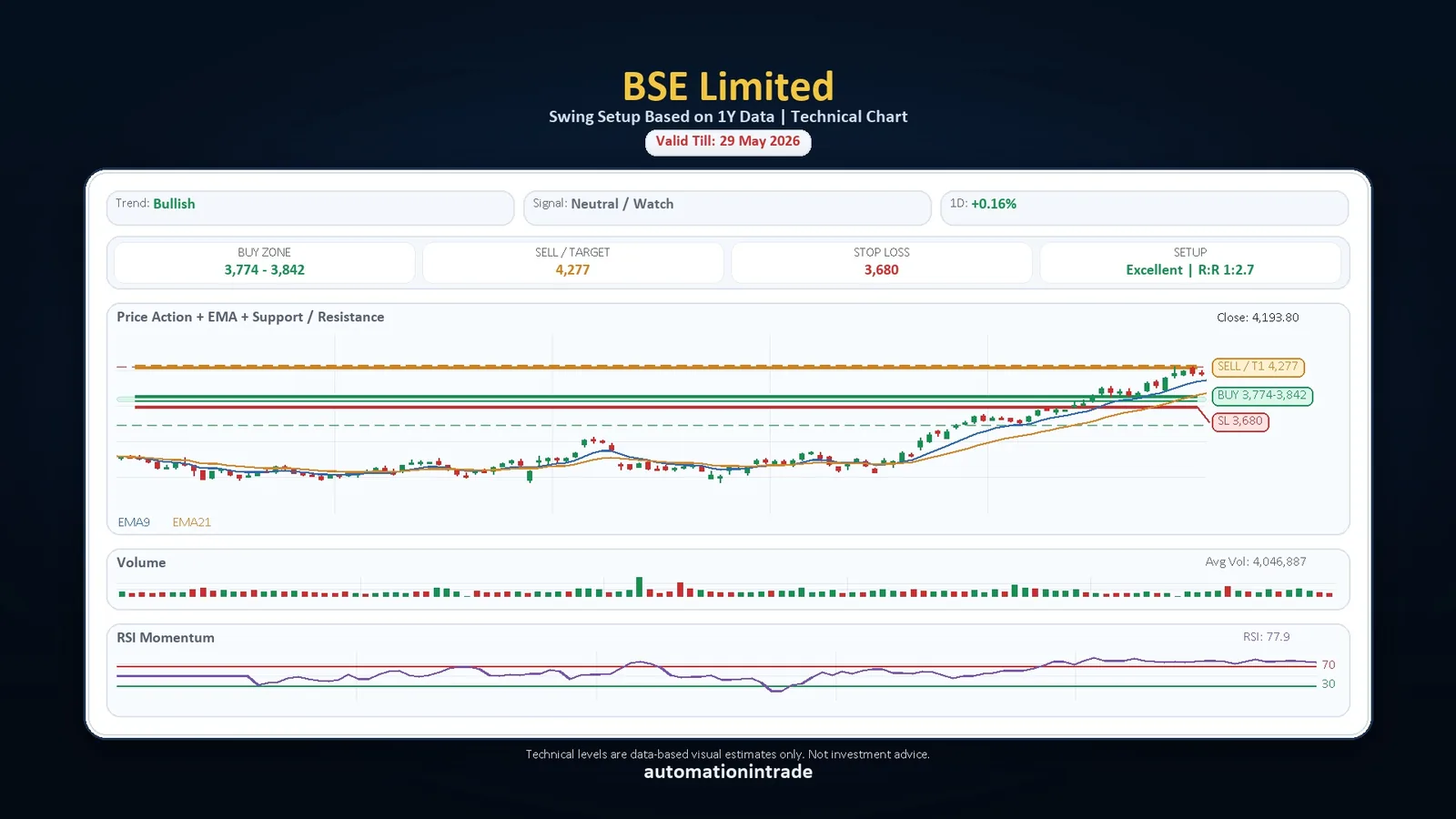
Task: Select the 'Swing Setup Based on 1Y Data' subtitle
Action: [662, 116]
